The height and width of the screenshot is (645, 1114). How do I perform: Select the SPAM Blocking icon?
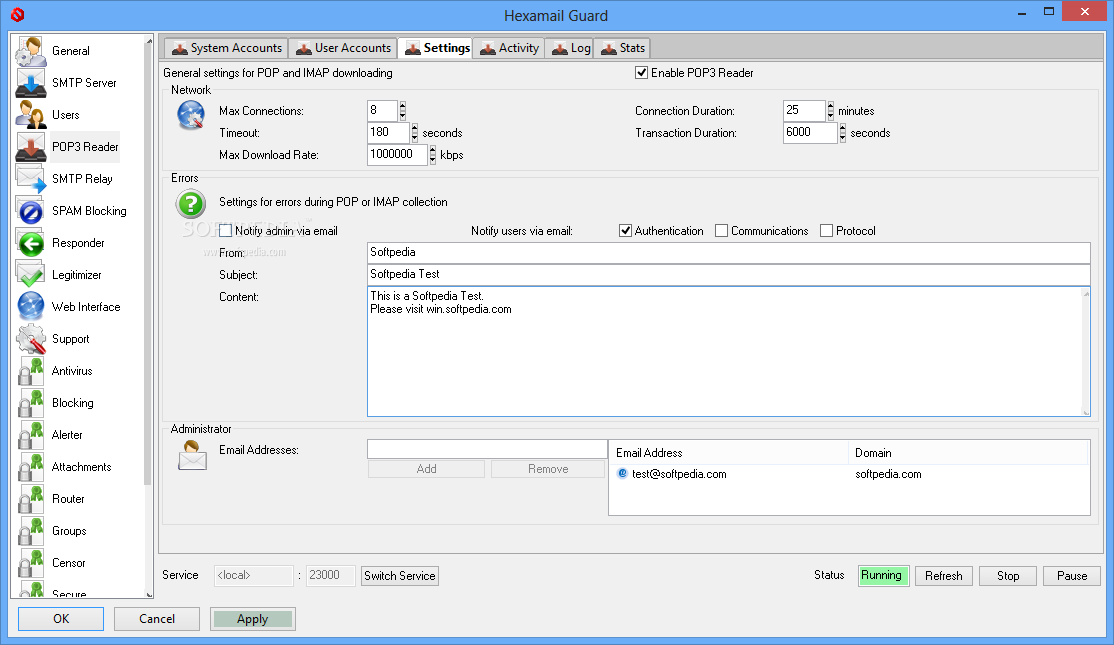tap(31, 211)
